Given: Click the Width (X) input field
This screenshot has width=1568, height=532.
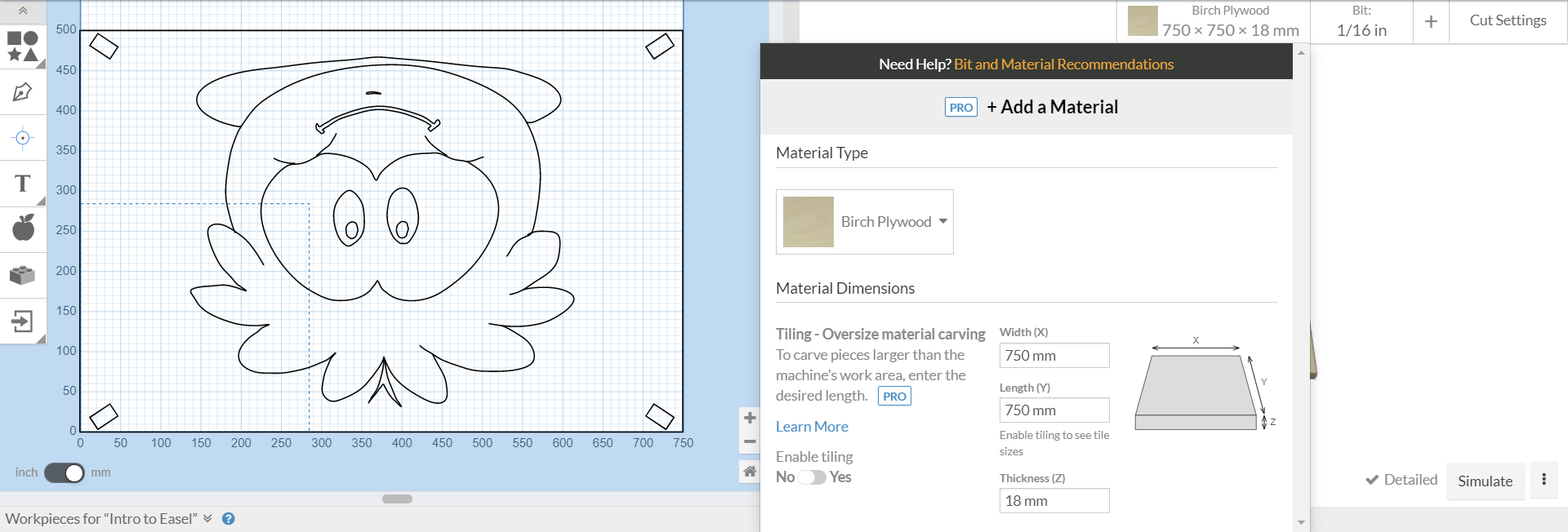Looking at the screenshot, I should point(1054,356).
